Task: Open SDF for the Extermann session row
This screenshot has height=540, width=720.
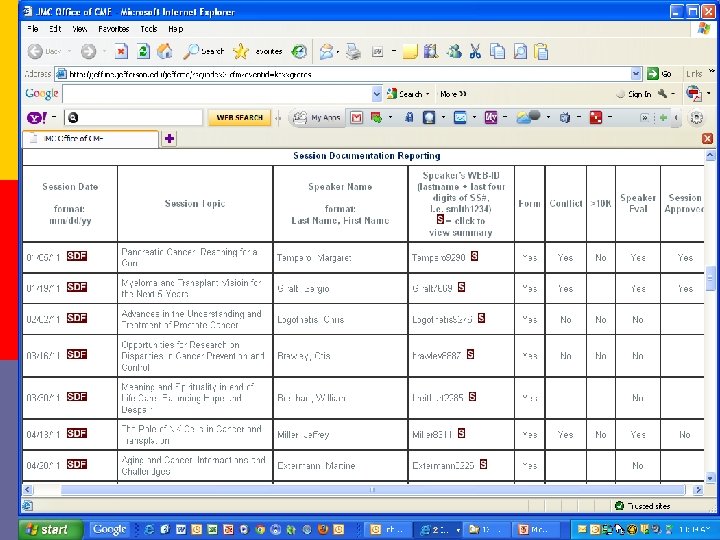Action: (77, 464)
